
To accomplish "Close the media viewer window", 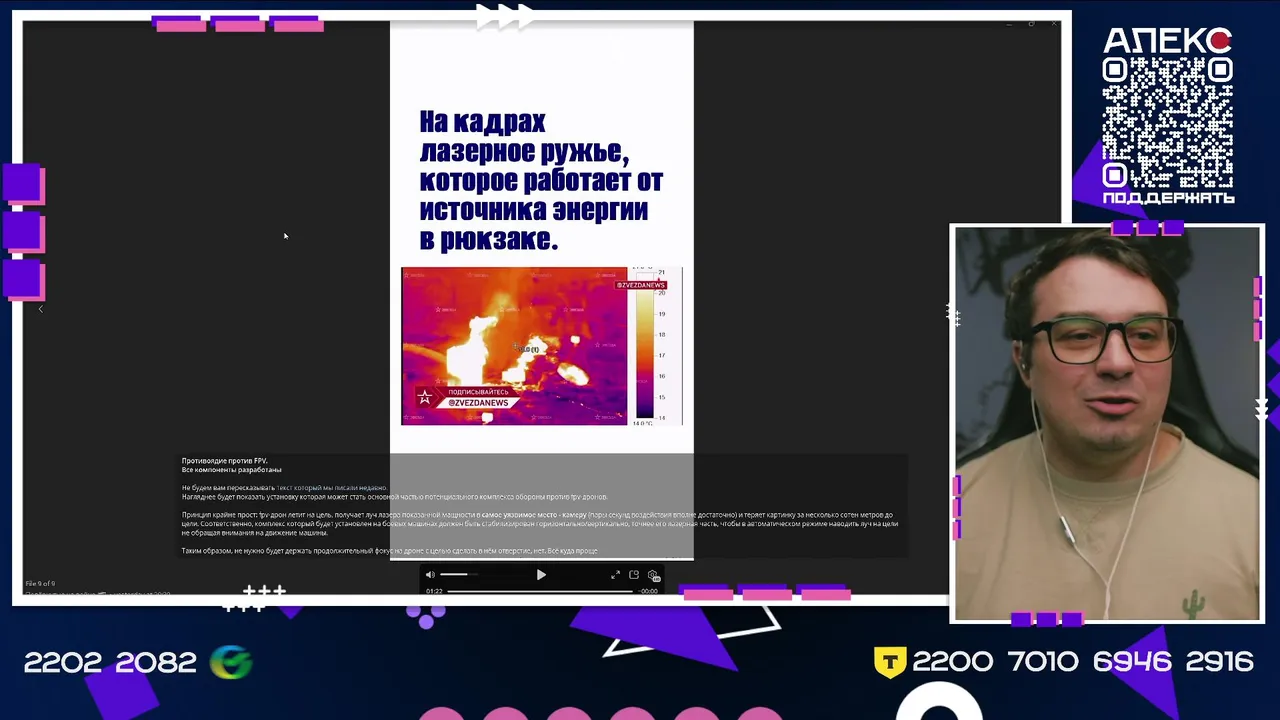I will [1054, 23].
